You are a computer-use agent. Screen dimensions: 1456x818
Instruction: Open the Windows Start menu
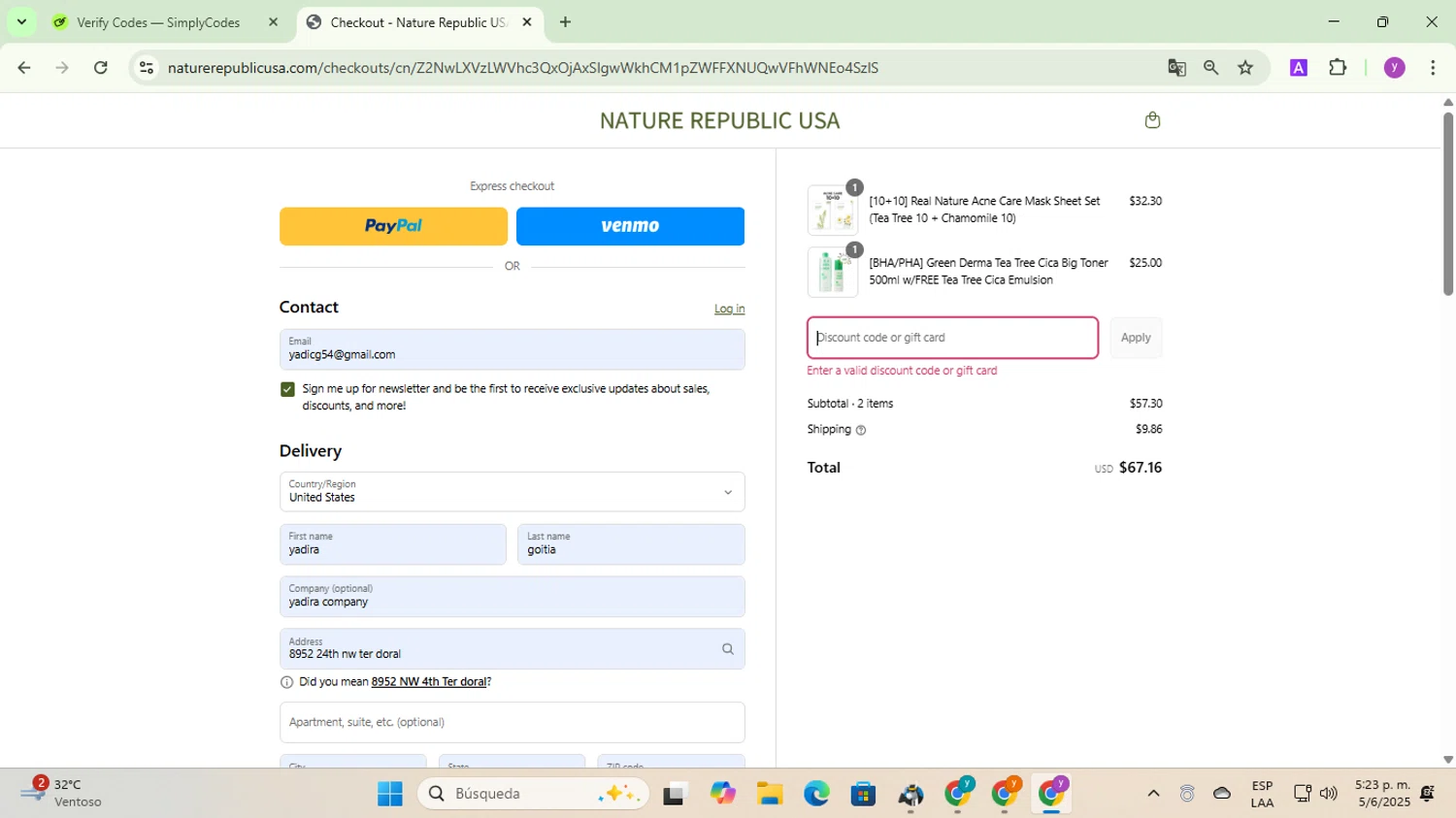(389, 794)
